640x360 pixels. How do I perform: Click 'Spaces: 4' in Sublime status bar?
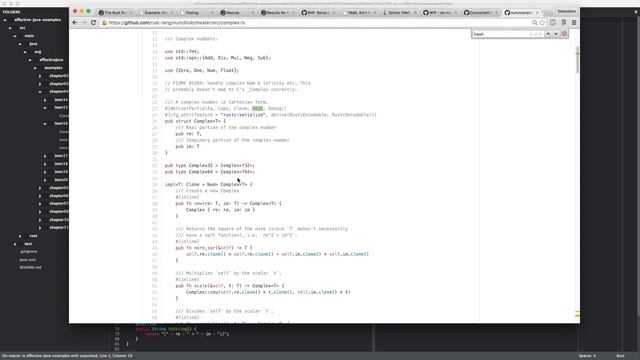pyautogui.click(x=587, y=356)
